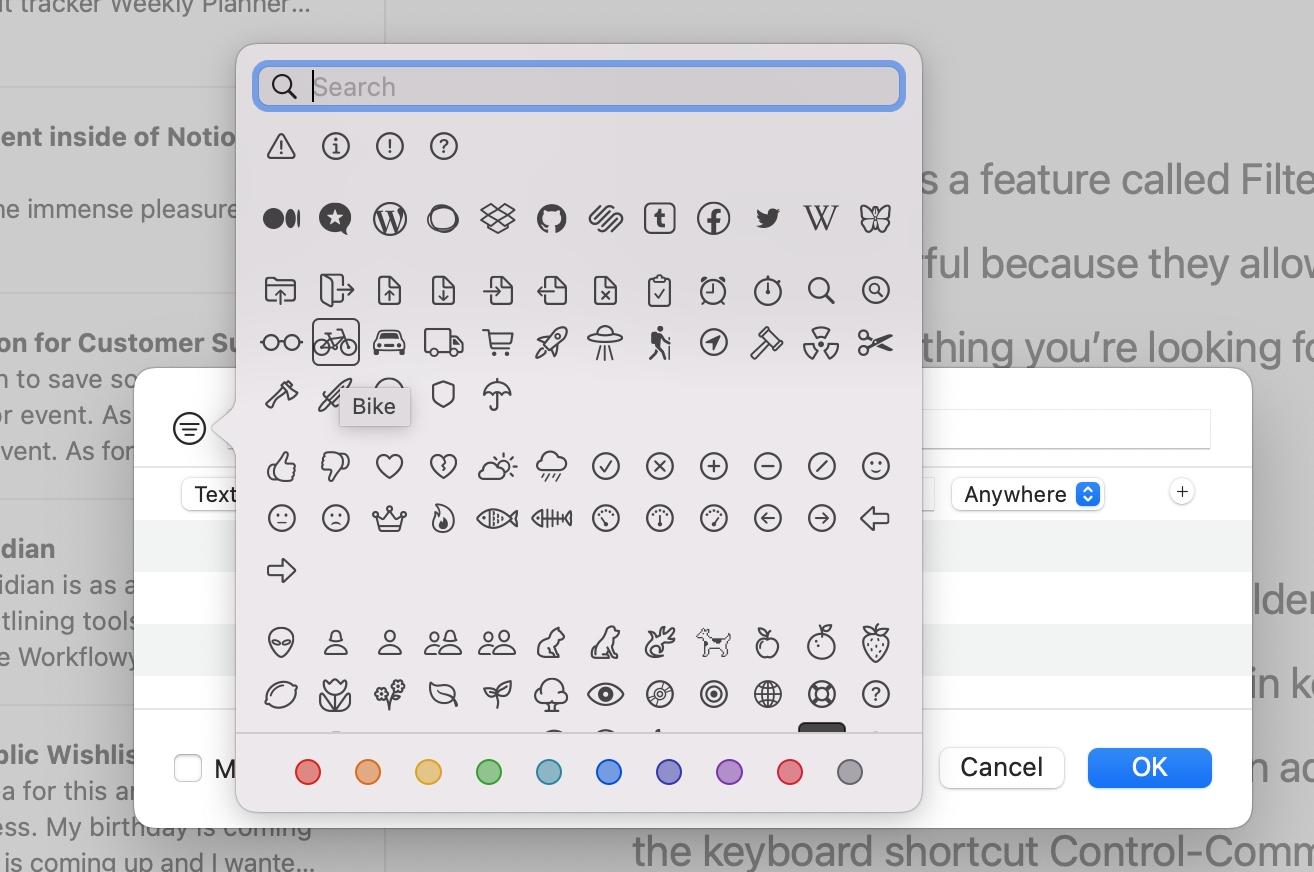Select the eyeglasses icon
1314x872 pixels.
[282, 343]
